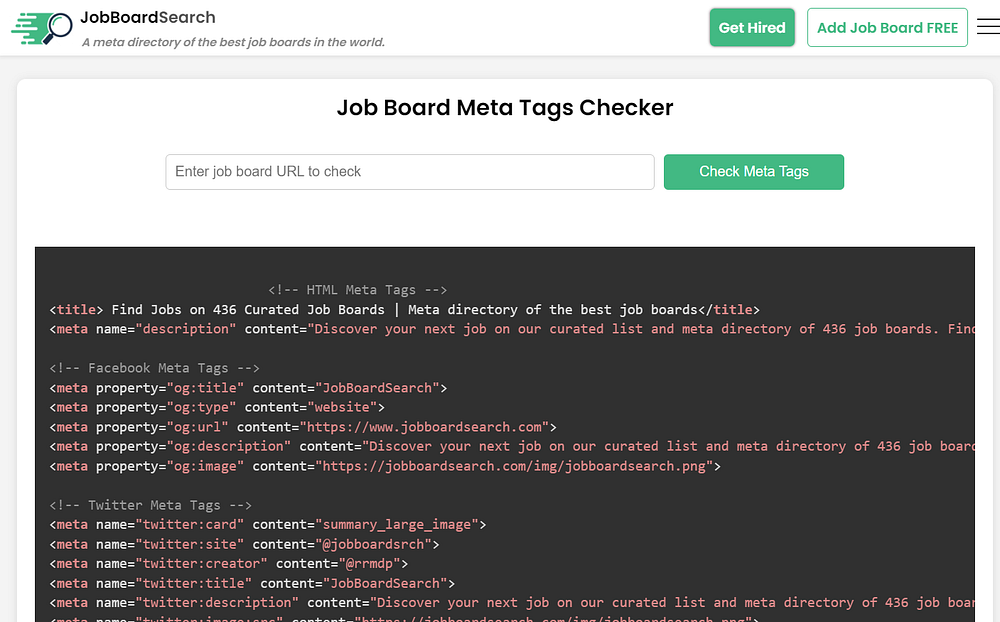1000x622 pixels.
Task: Click Add Job Board FREE button
Action: point(887,28)
